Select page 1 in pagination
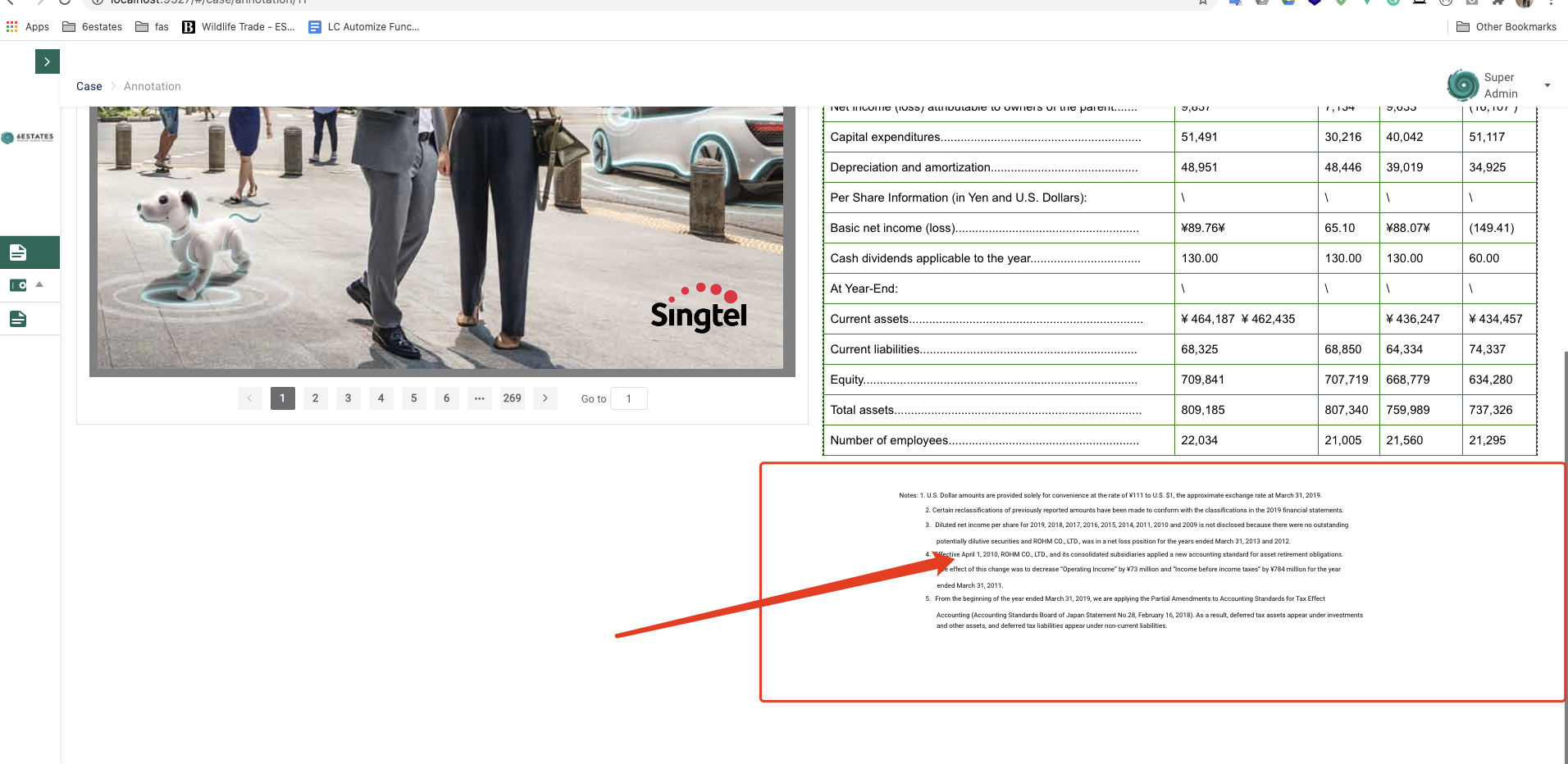This screenshot has width=1568, height=764. pyautogui.click(x=283, y=398)
